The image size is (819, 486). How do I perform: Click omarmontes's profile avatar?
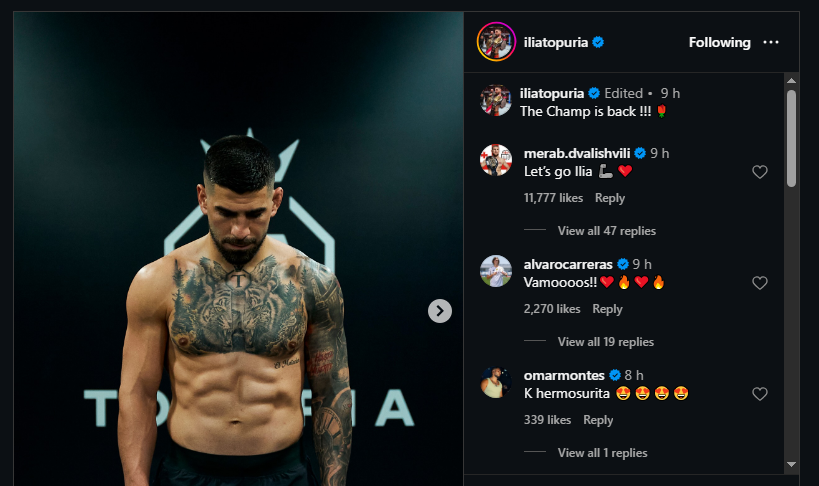pyautogui.click(x=496, y=382)
